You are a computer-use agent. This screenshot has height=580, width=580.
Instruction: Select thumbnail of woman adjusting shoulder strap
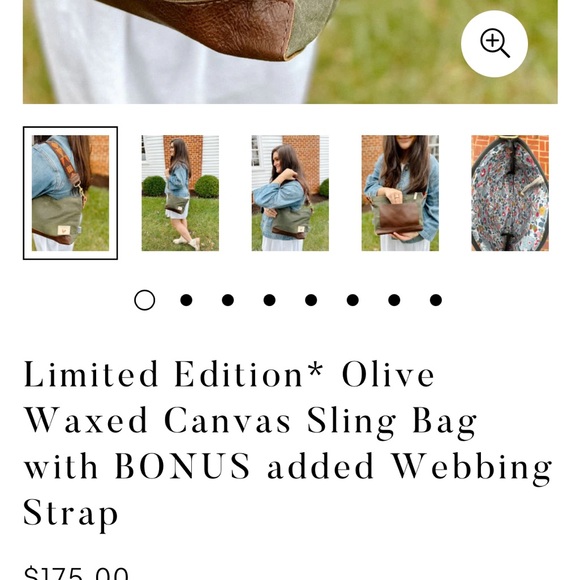click(290, 193)
